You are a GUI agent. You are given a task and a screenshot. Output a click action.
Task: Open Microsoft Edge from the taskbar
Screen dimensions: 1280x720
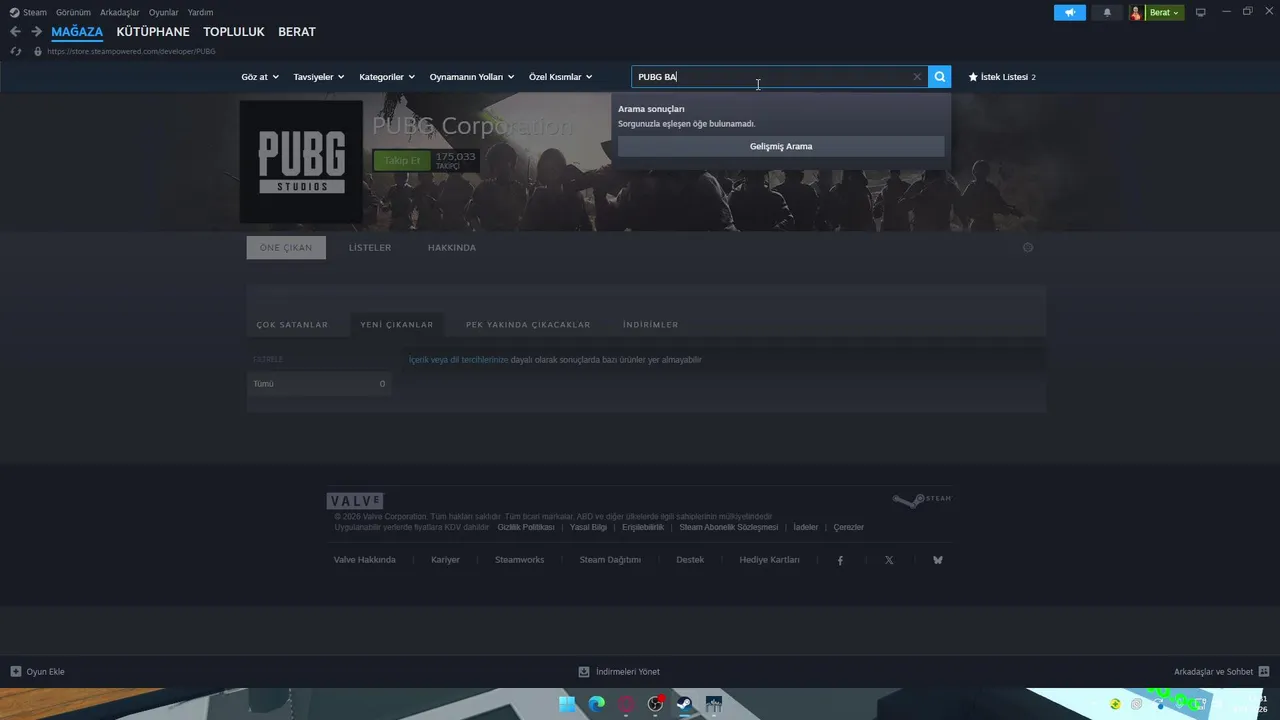click(x=597, y=704)
